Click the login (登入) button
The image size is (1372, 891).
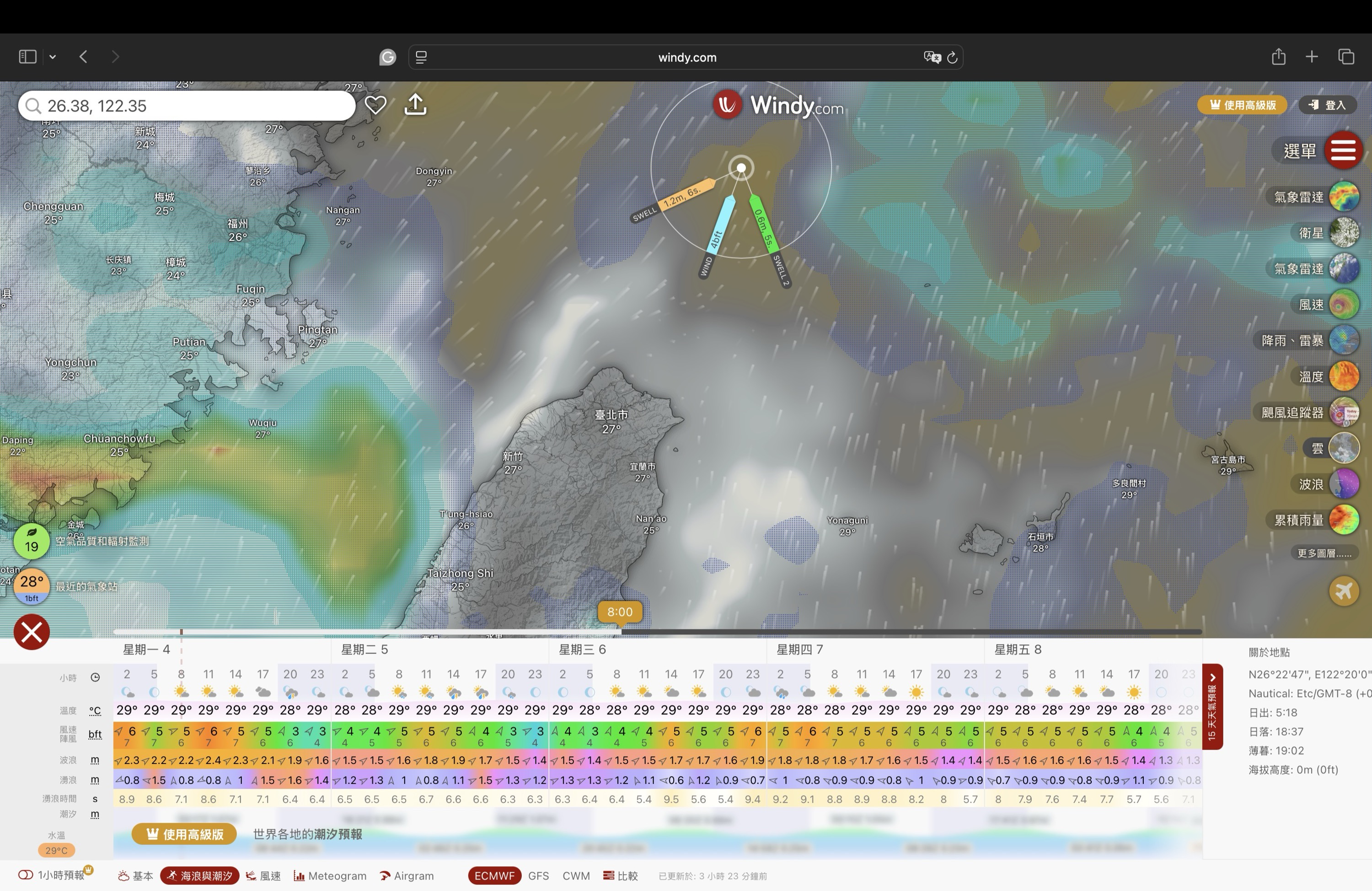point(1327,105)
